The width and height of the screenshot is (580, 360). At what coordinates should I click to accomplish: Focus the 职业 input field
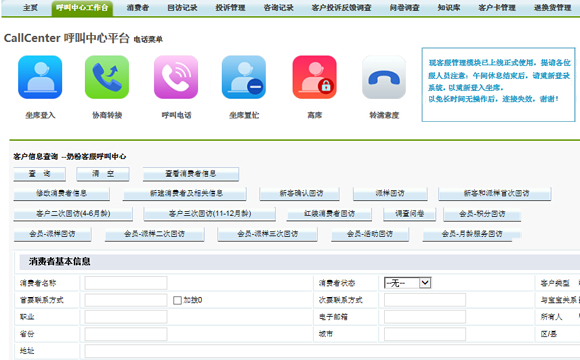coord(126,317)
